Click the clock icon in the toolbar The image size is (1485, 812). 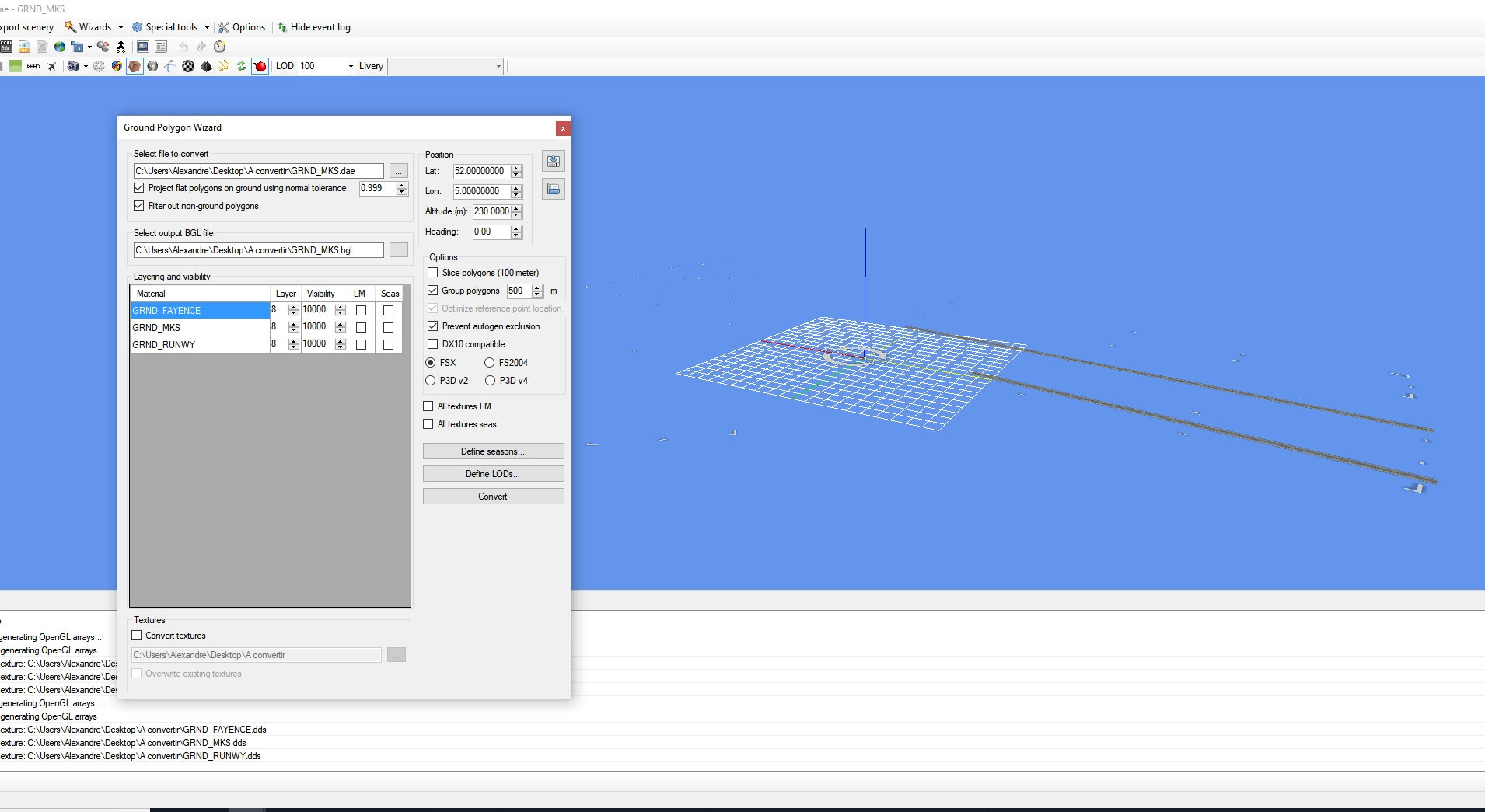pos(220,47)
